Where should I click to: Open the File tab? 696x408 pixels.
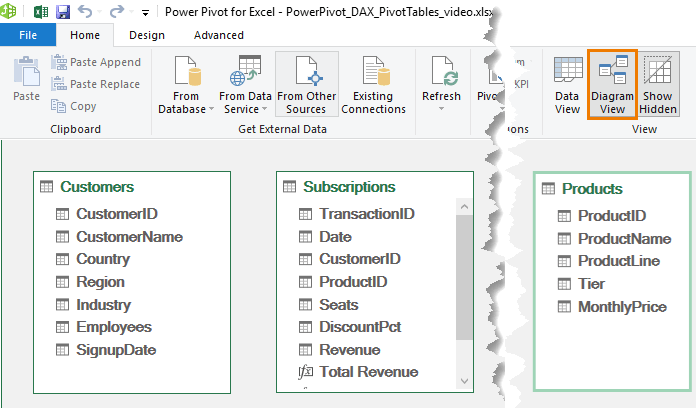point(28,35)
